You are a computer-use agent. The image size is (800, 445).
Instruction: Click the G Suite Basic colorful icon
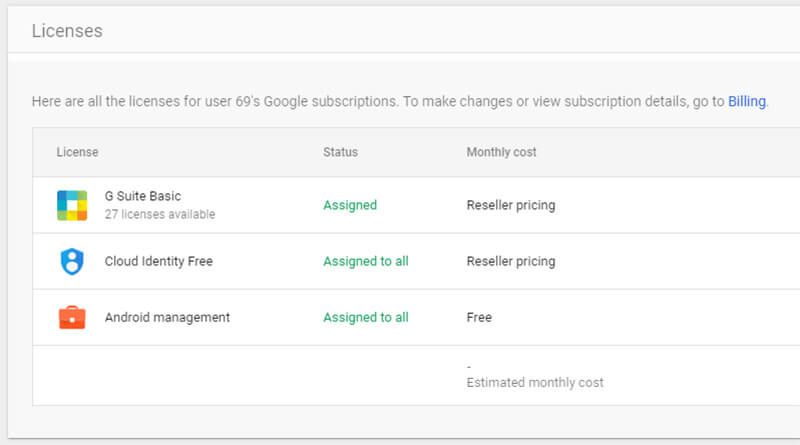point(72,205)
